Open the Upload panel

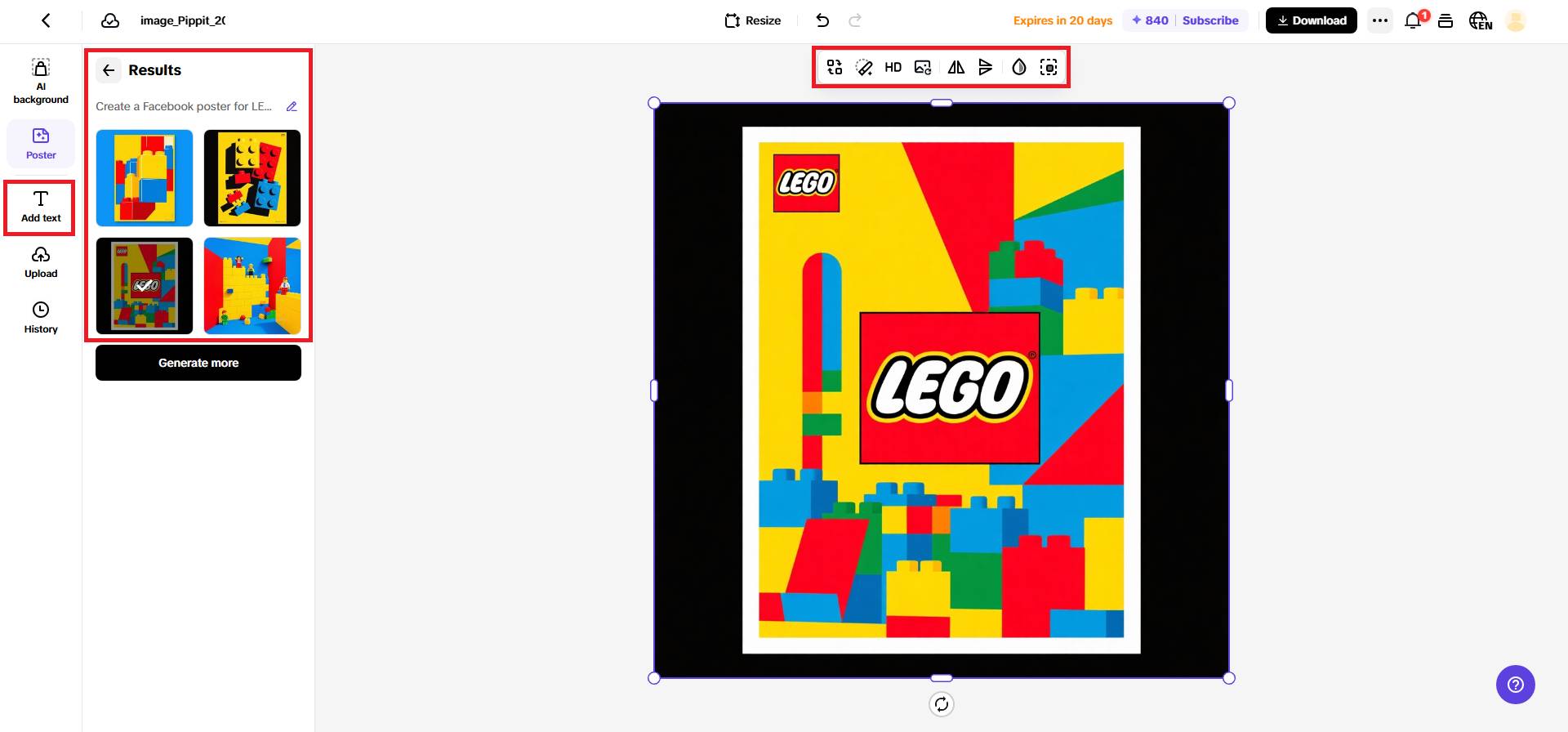(41, 263)
